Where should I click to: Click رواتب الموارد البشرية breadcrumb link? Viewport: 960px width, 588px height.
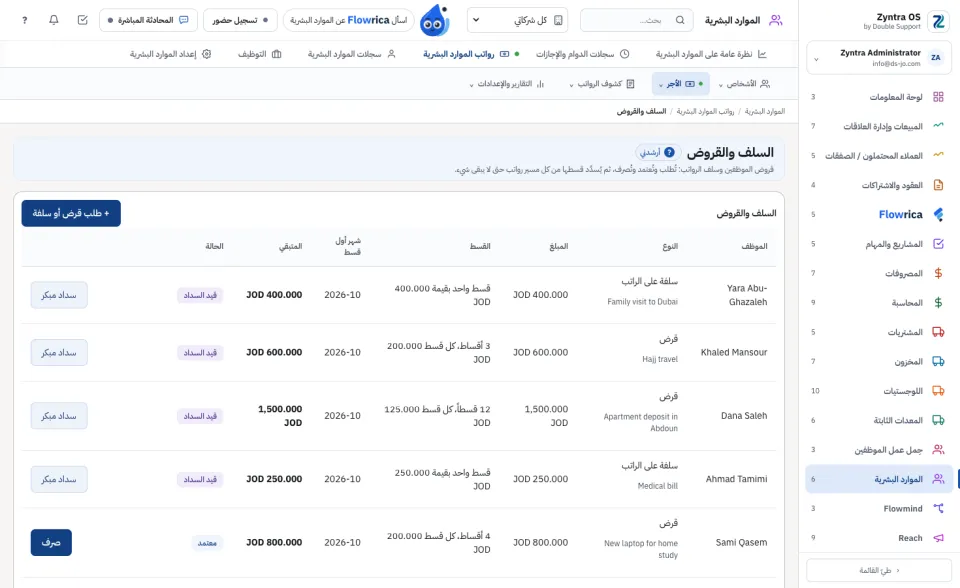[x=705, y=111]
